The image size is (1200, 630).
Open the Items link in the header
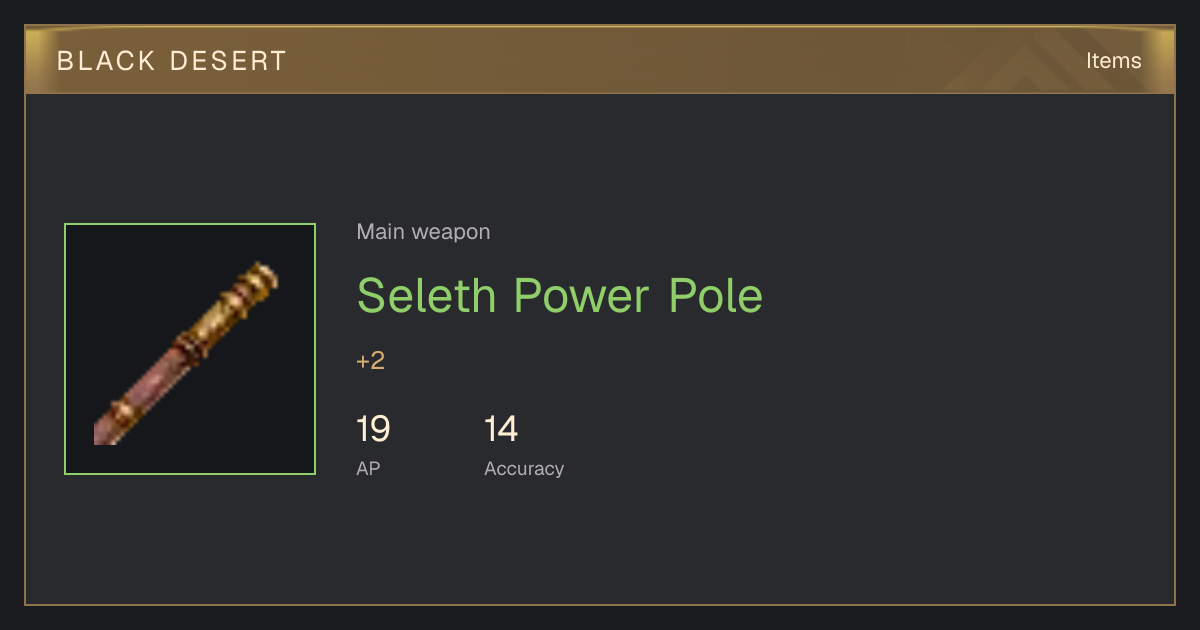tap(1113, 61)
